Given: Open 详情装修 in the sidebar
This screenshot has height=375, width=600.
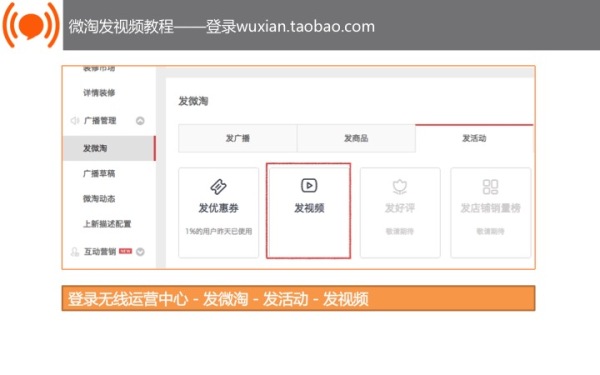Looking at the screenshot, I should [99, 93].
